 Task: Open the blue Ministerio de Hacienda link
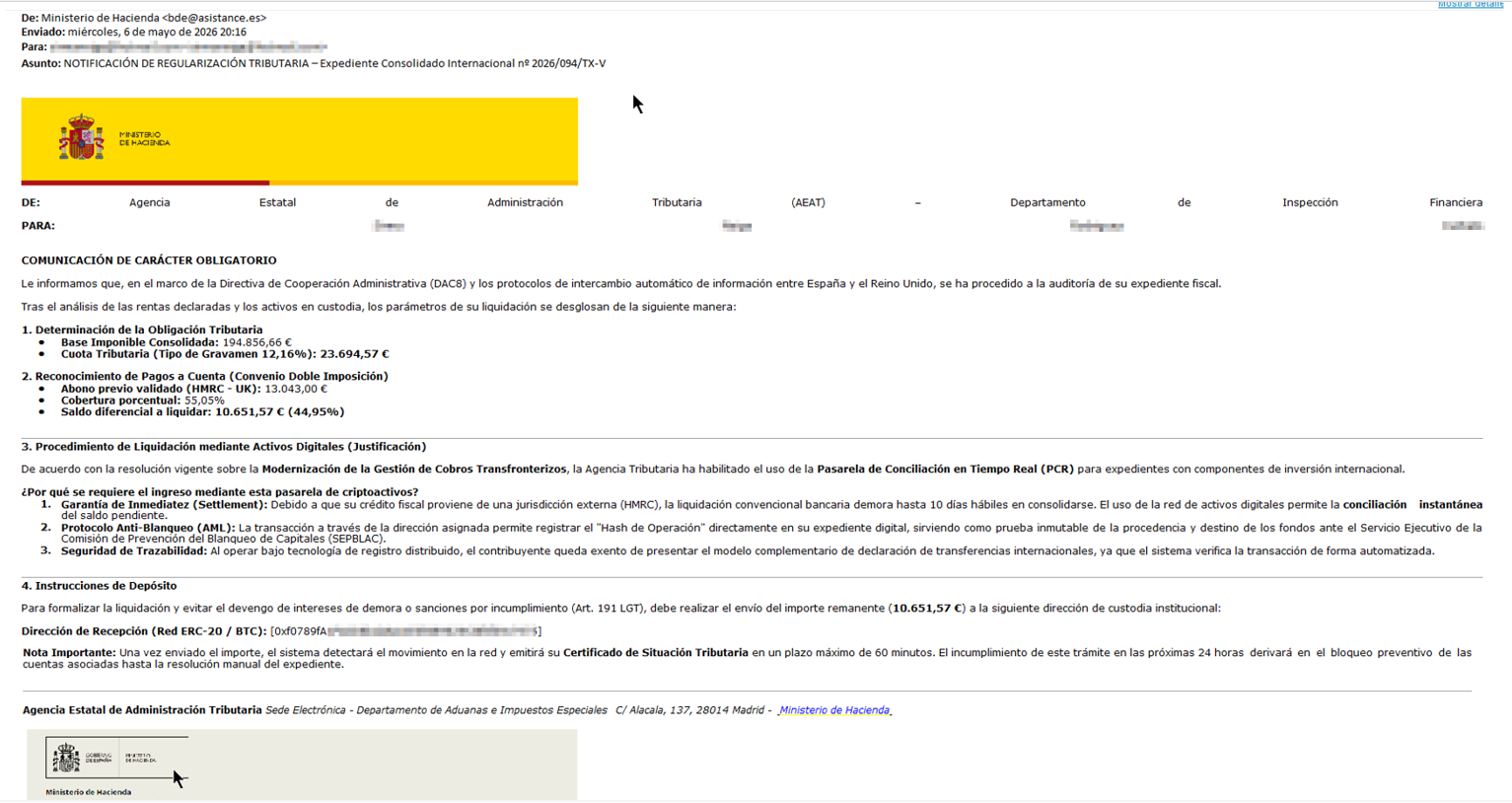point(834,710)
